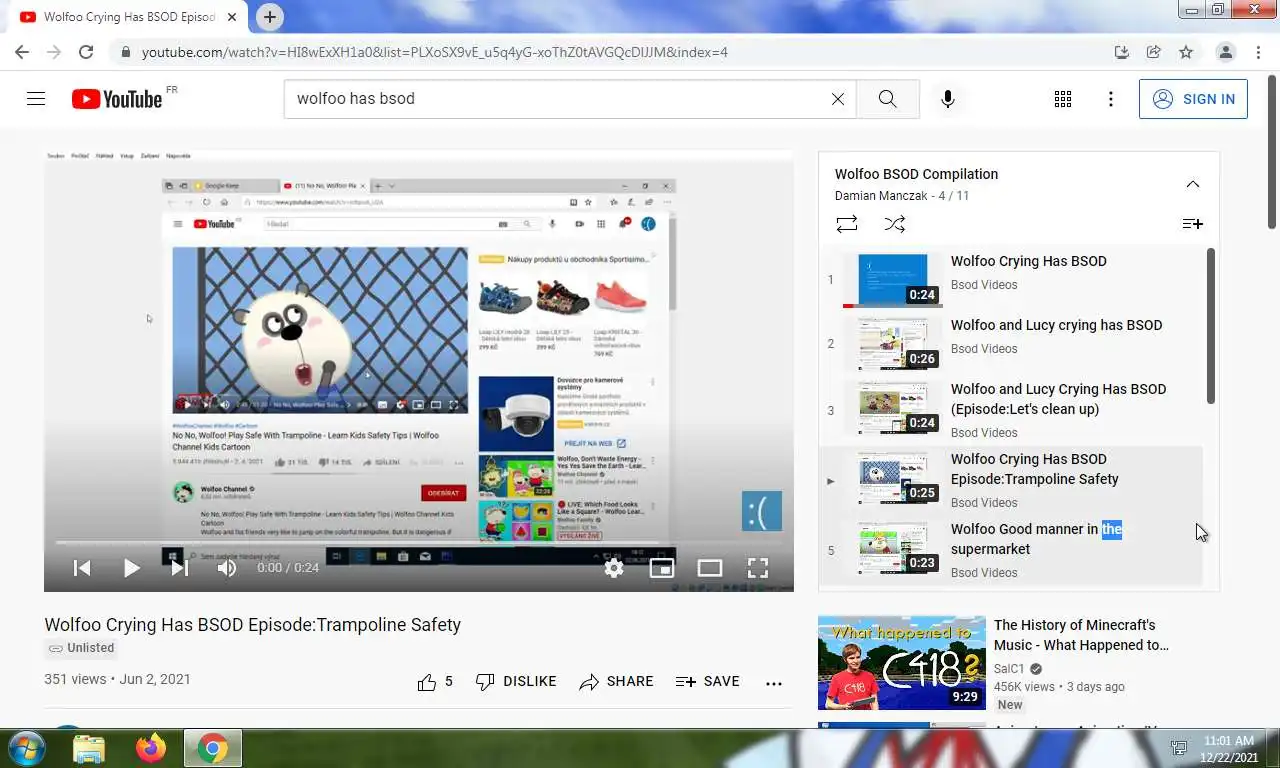The width and height of the screenshot is (1280, 768).
Task: Click the main page scrollbar
Action: pos(1272,150)
